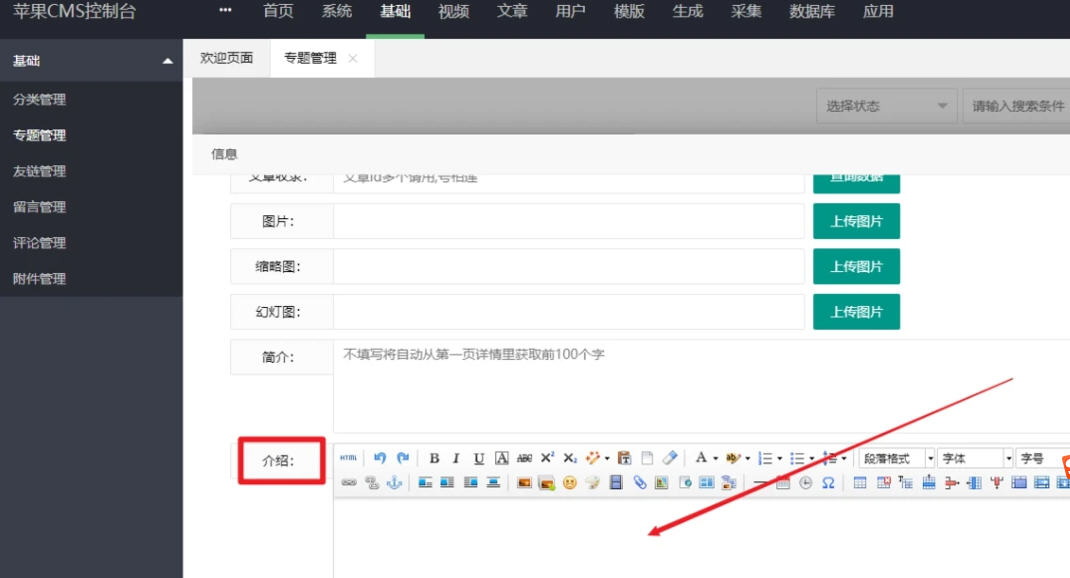Viewport: 1070px width, 578px height.
Task: Insert a hyperlink with the chain icon
Action: tap(349, 482)
